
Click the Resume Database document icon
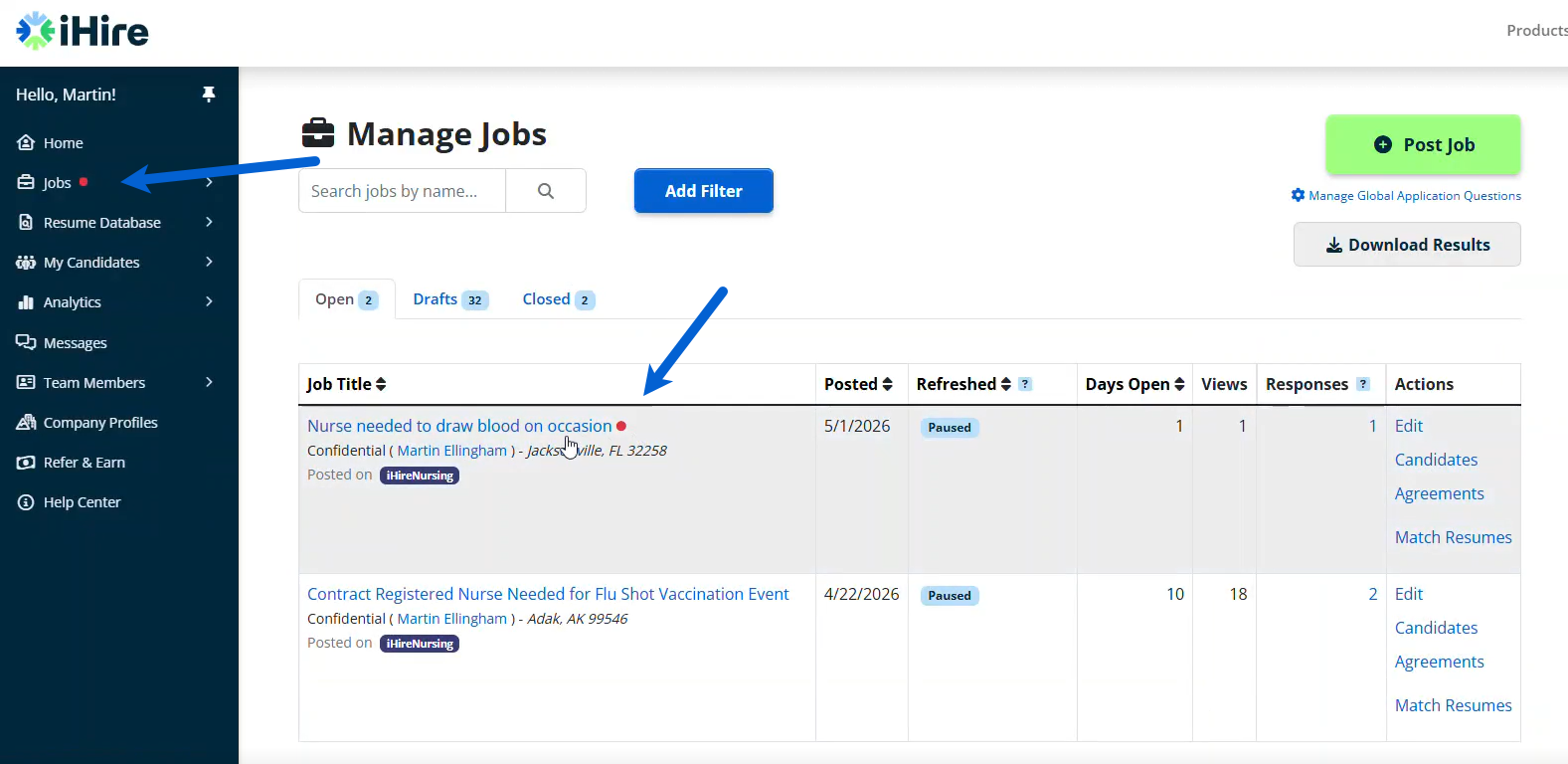[26, 223]
